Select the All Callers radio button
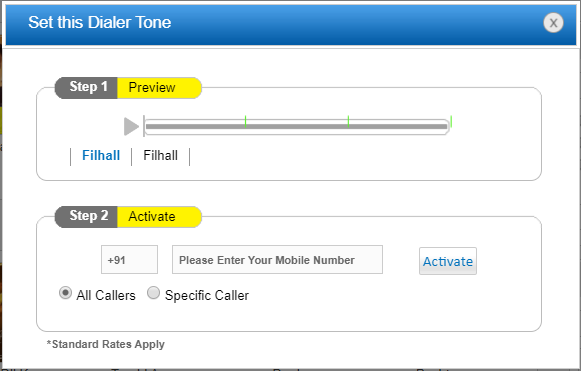This screenshot has width=581, height=371. click(65, 293)
